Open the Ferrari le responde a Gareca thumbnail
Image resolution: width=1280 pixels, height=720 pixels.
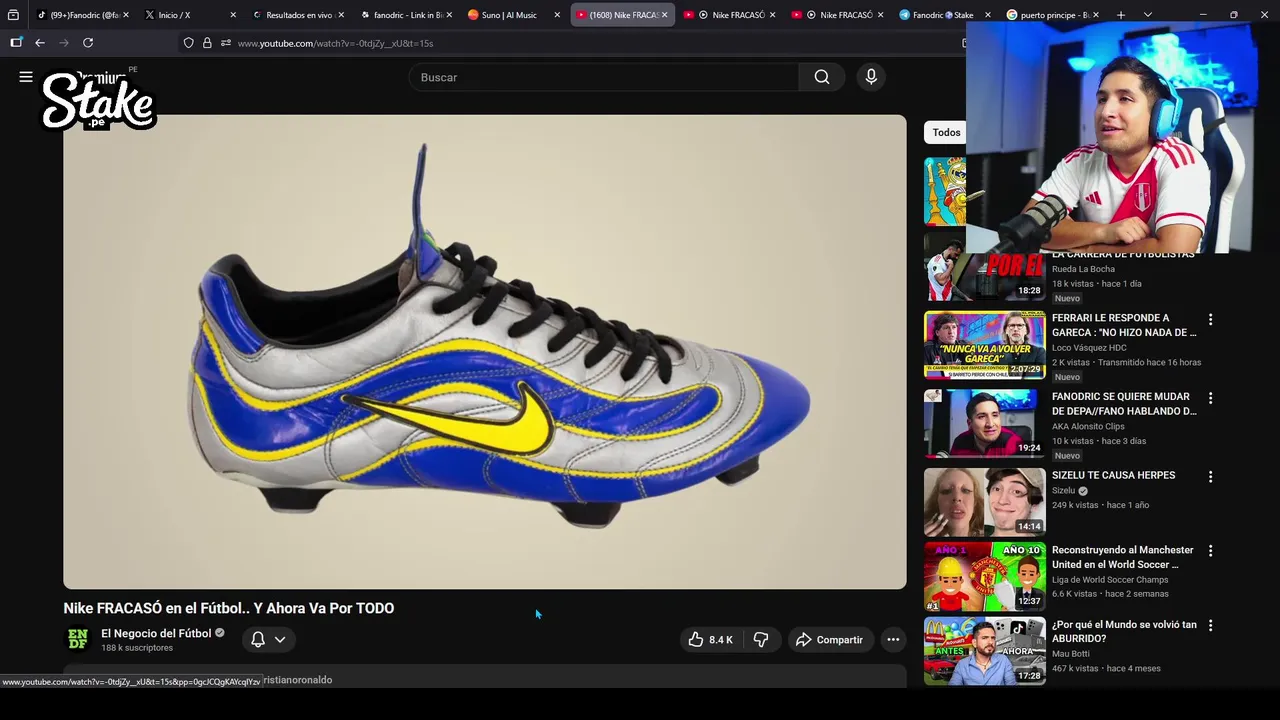(984, 345)
